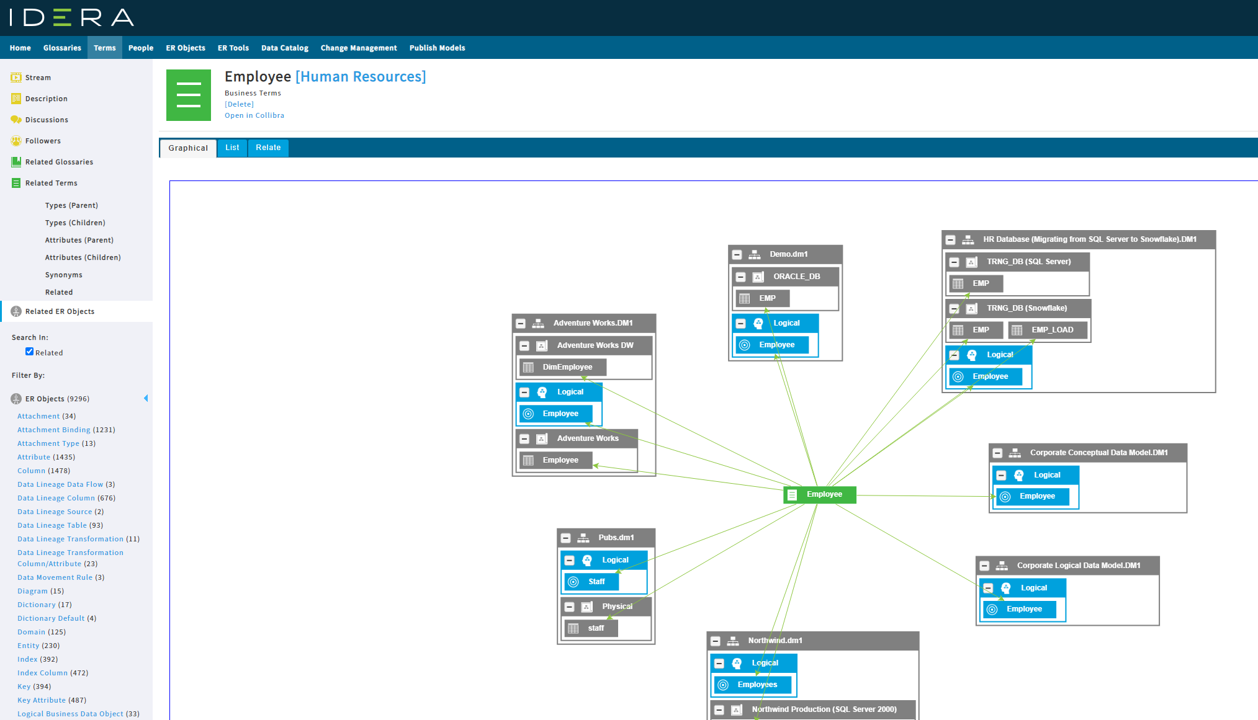Select the Graphical tab
This screenshot has width=1258, height=720.
[x=188, y=148]
